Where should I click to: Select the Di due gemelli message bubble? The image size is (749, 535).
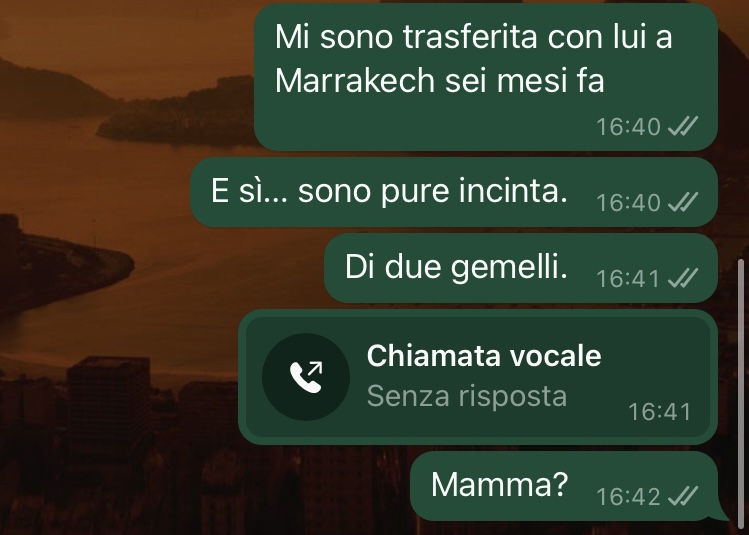[521, 268]
